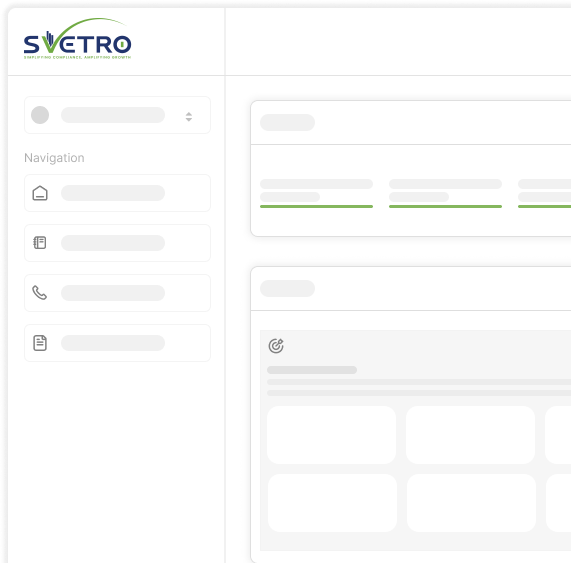Click the first green progress bar
The image size is (571, 563).
coord(316,206)
